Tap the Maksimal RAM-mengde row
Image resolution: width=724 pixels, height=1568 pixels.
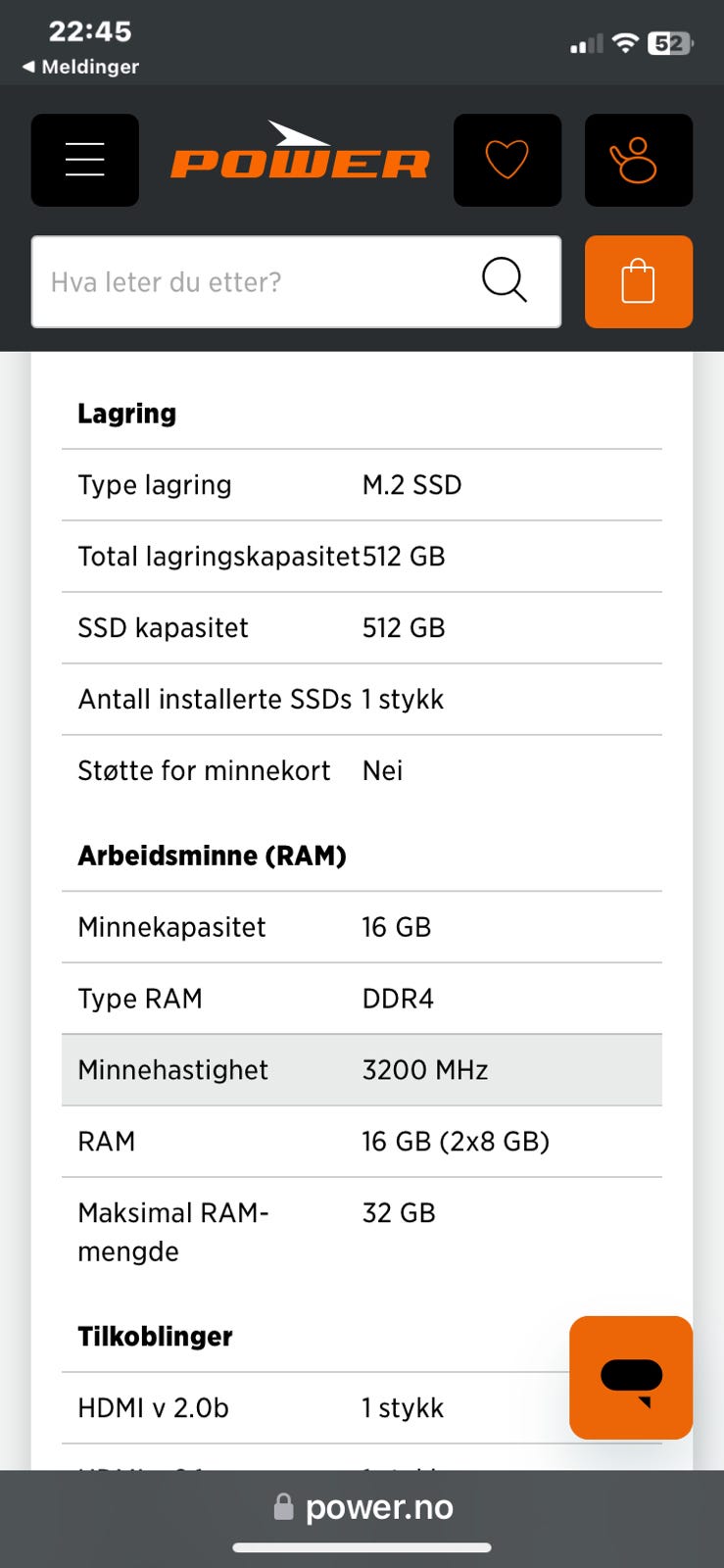(362, 1232)
